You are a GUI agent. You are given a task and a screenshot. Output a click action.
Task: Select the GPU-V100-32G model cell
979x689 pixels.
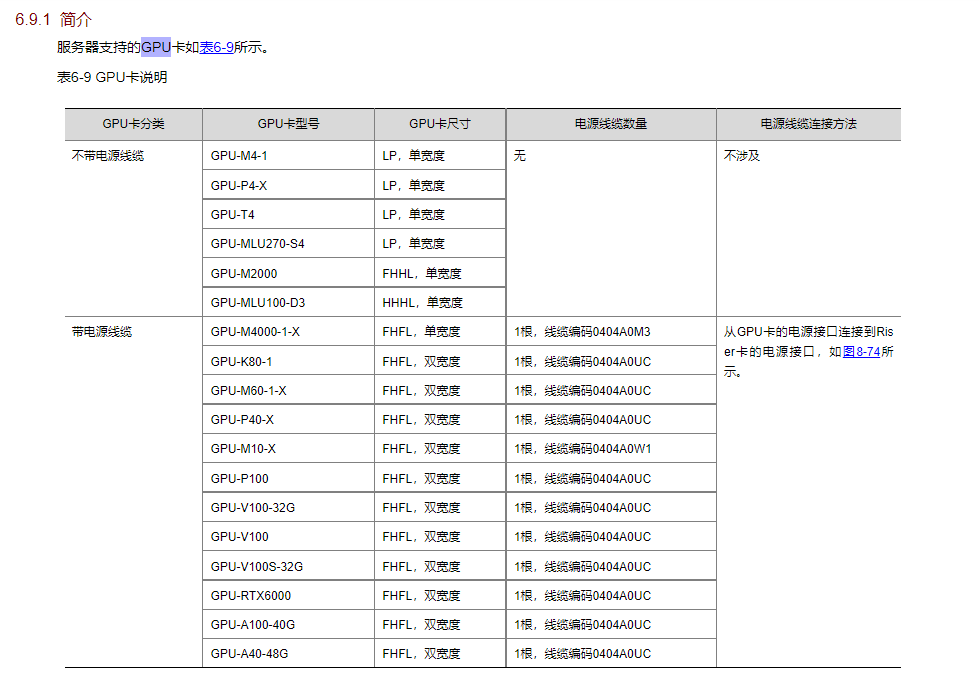288,507
